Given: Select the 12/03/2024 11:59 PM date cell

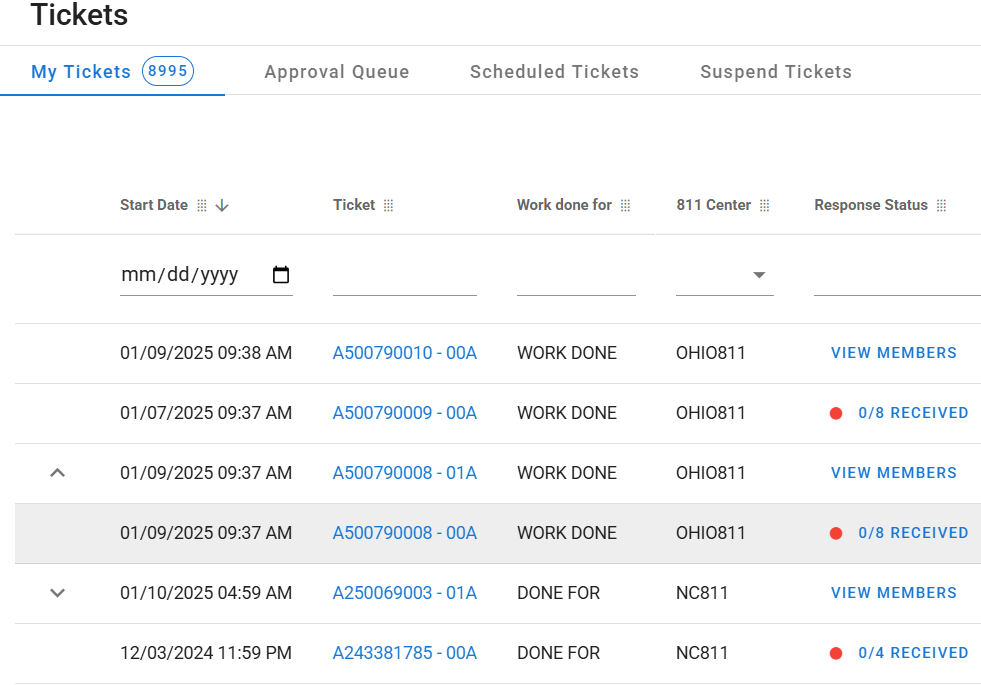Looking at the screenshot, I should [x=206, y=654].
